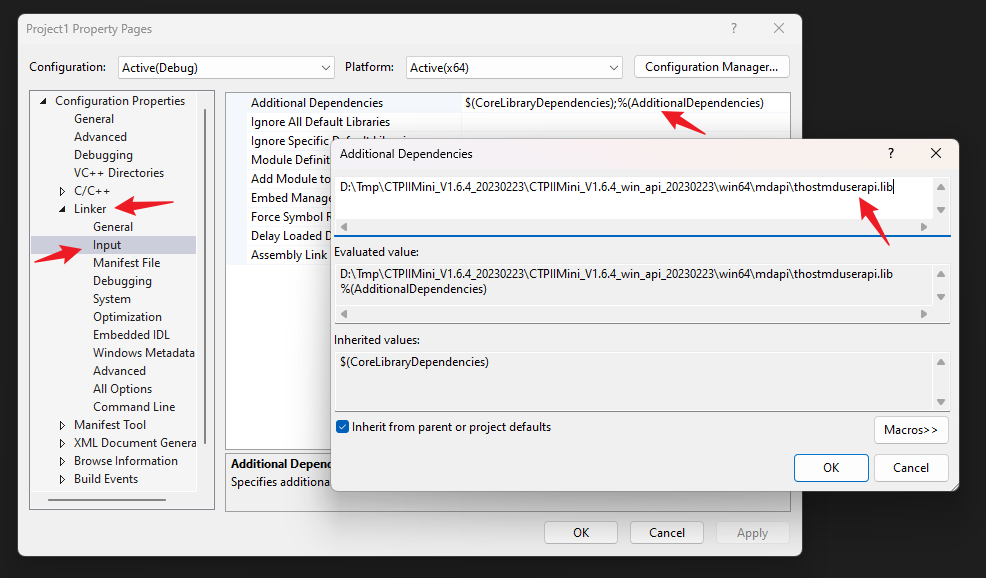Viewport: 986px width, 578px height.
Task: Select the Embedded IDL page
Action: pyautogui.click(x=131, y=335)
